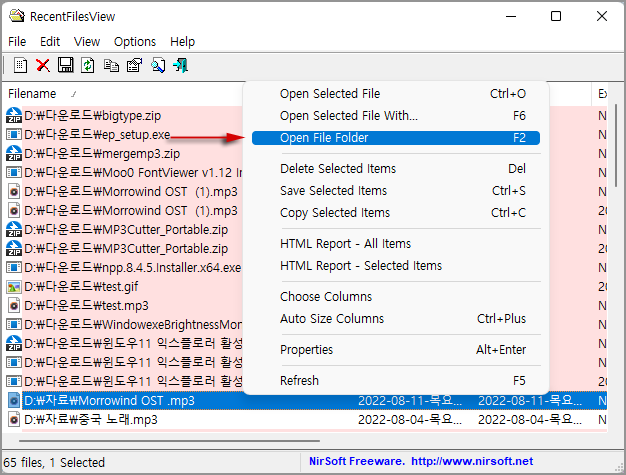Select row D:₩다운로드₩npp.8.4.5.Installer.x64.exe
This screenshot has width=626, height=475.
pos(133,267)
